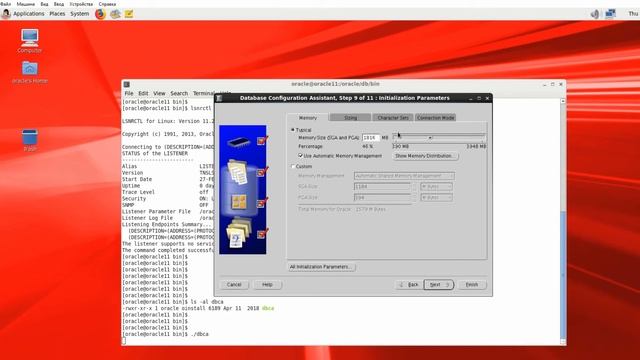Click the Файл menu of the VM window

(x=6, y=4)
